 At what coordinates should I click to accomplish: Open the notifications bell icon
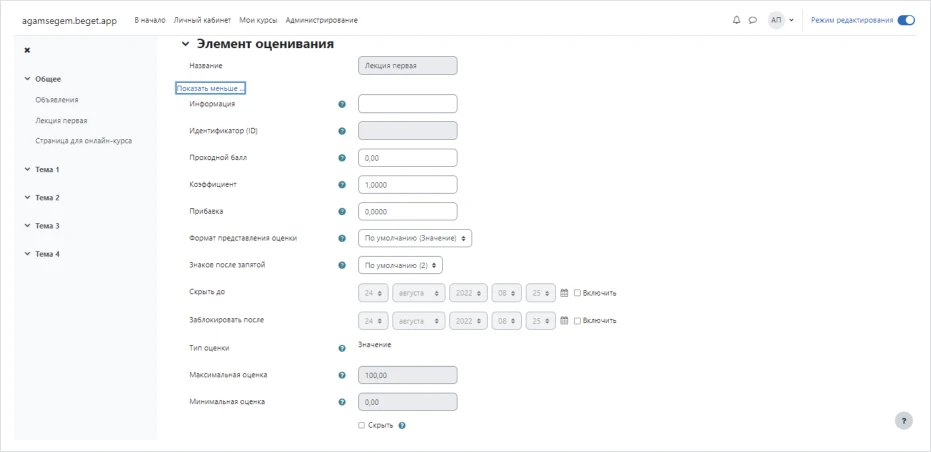point(737,20)
